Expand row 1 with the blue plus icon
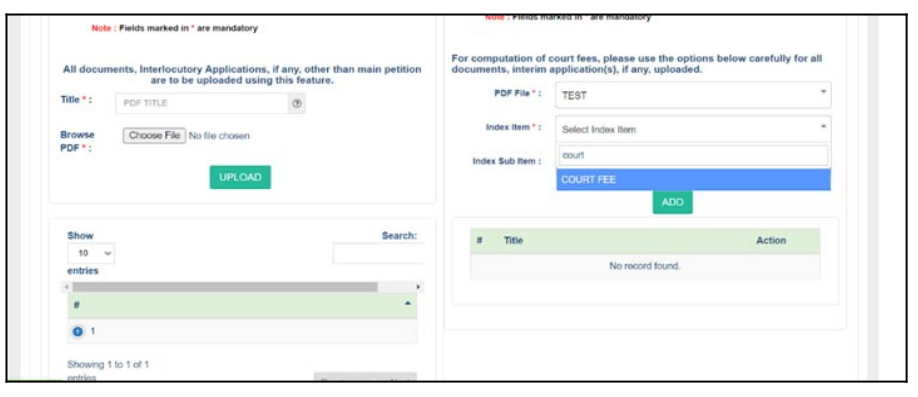 click(x=77, y=331)
